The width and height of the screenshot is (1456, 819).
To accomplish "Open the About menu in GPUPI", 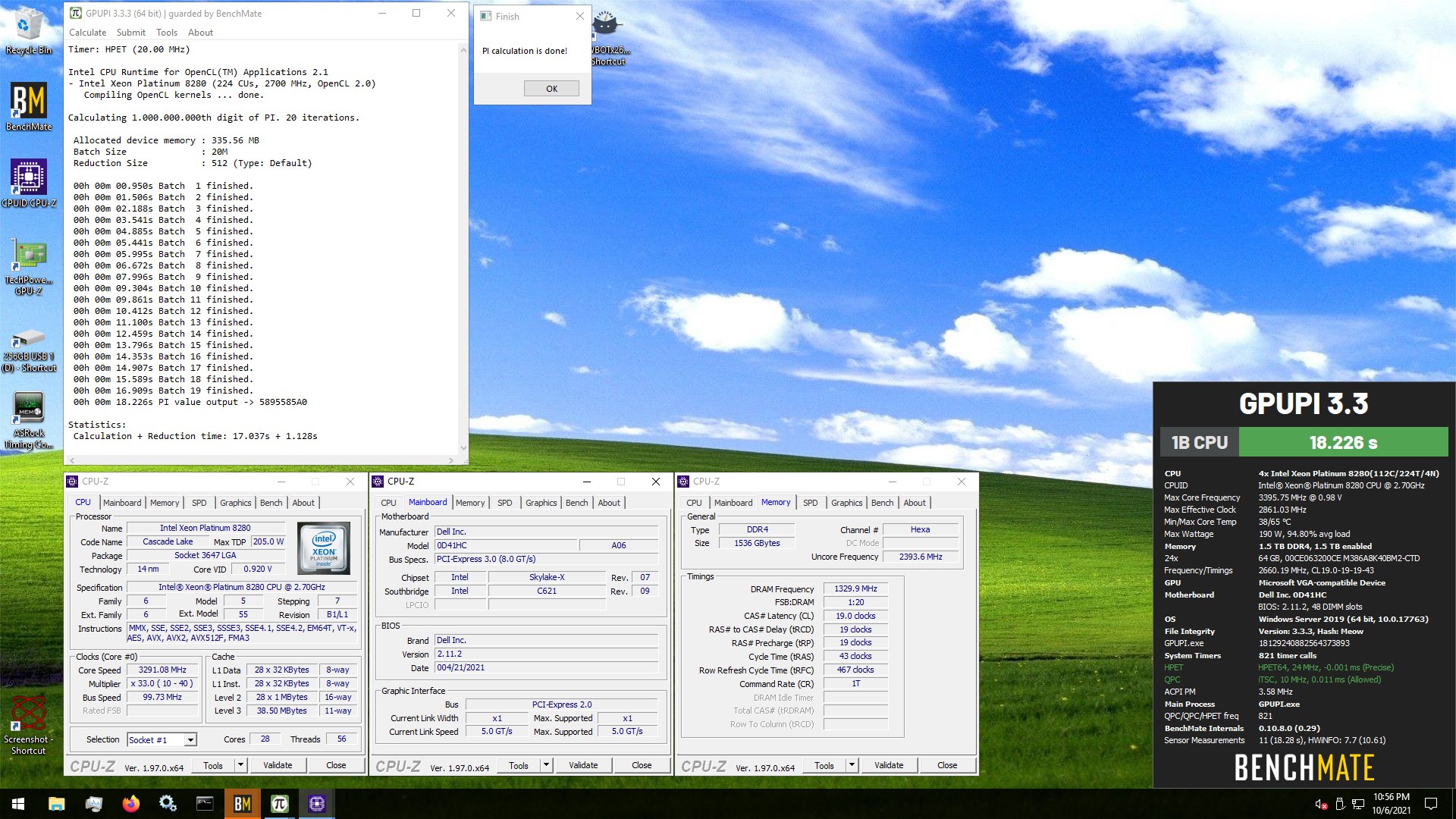I will coord(200,33).
